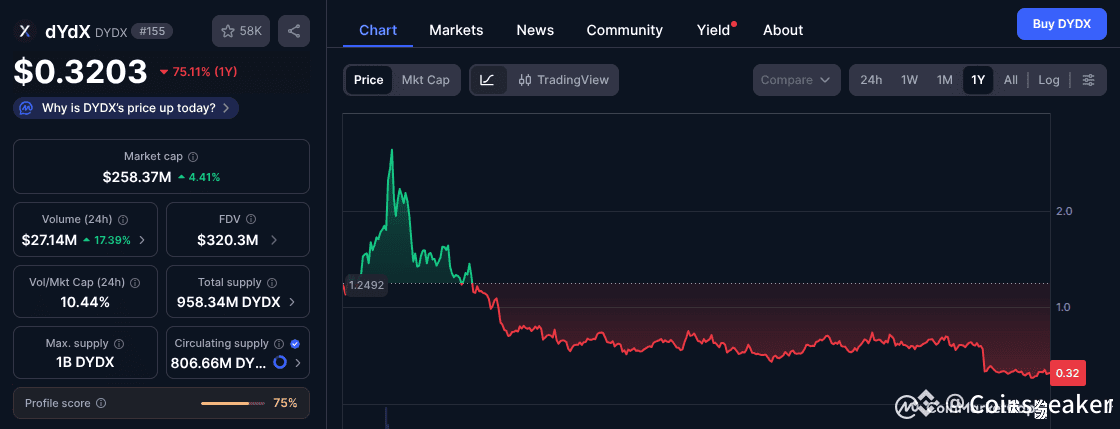
Task: Open the Community tab
Action: [624, 30]
